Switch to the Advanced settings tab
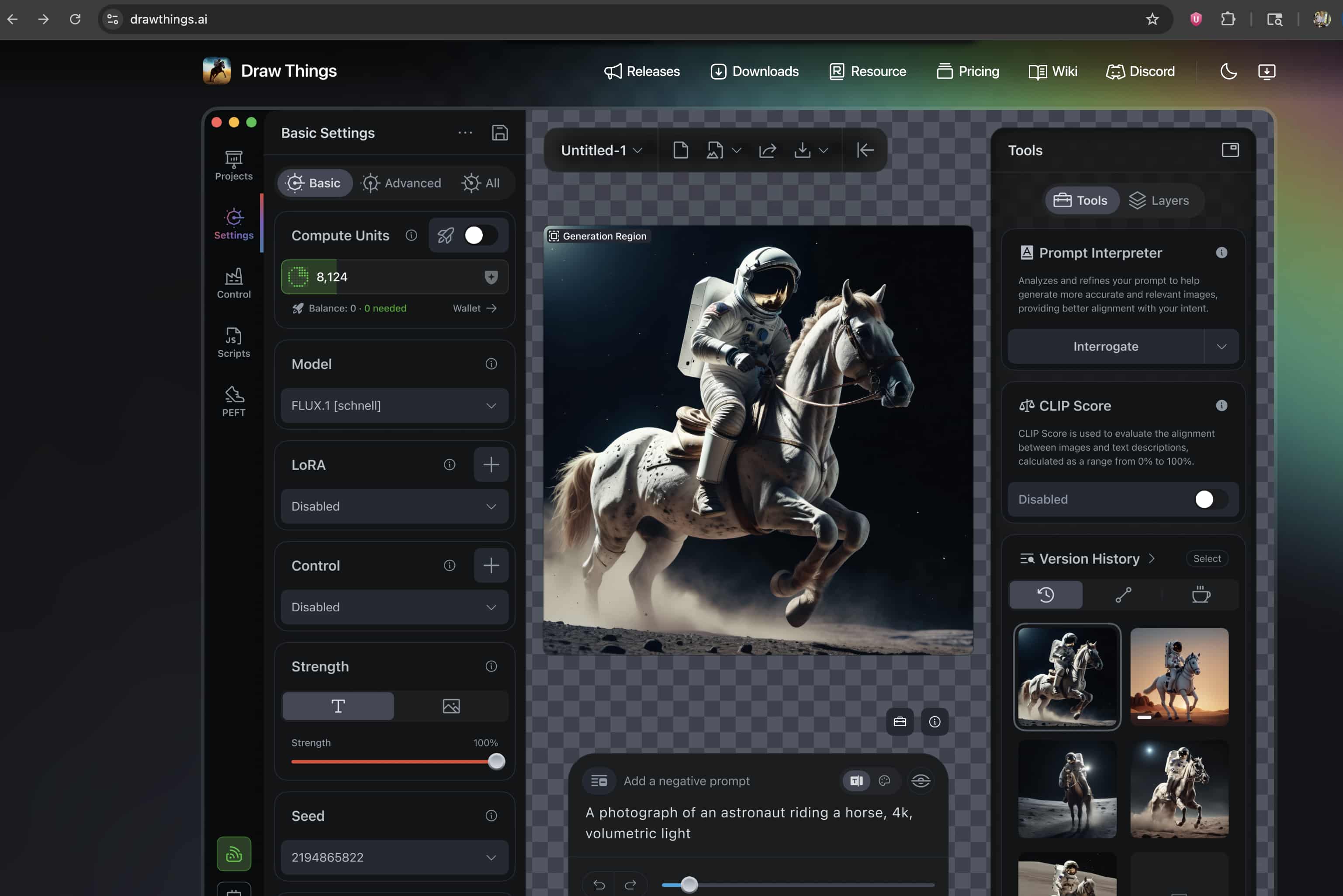 pyautogui.click(x=402, y=183)
